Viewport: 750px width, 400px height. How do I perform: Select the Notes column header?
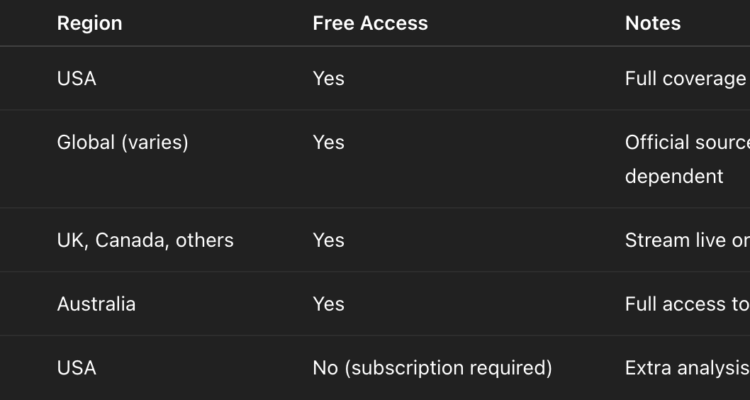pos(652,23)
